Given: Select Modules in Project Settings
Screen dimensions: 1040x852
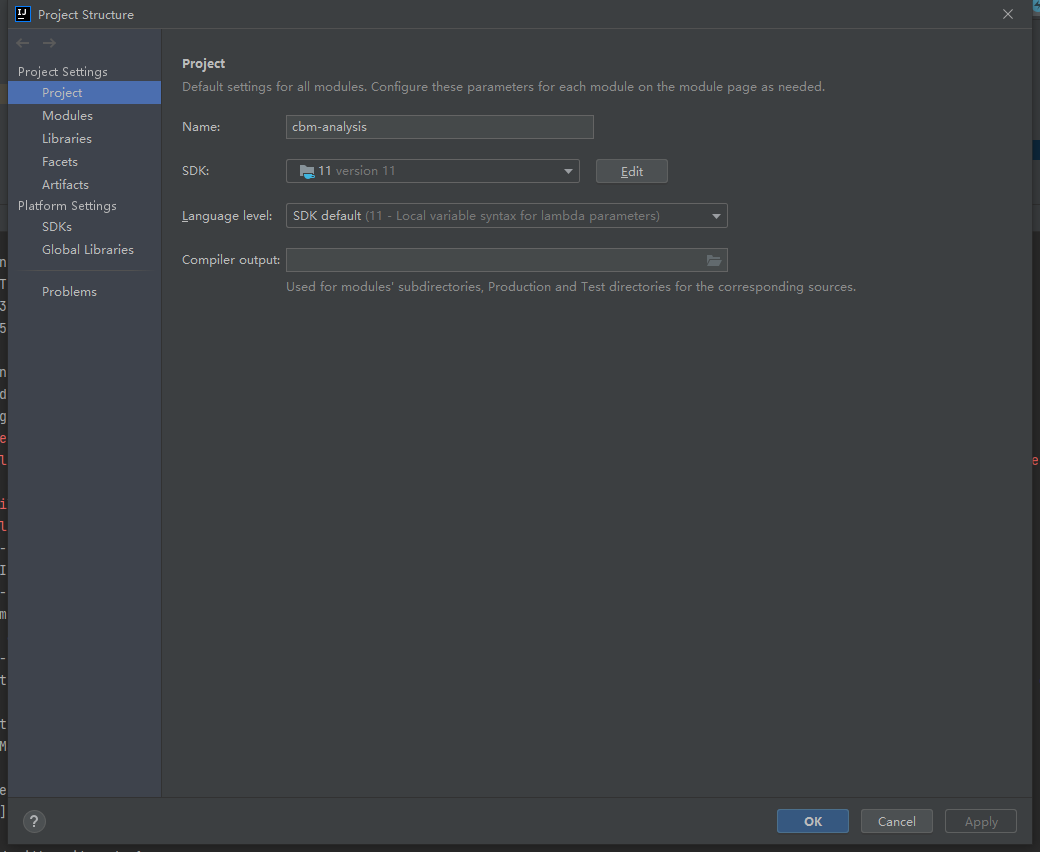Looking at the screenshot, I should [x=66, y=115].
